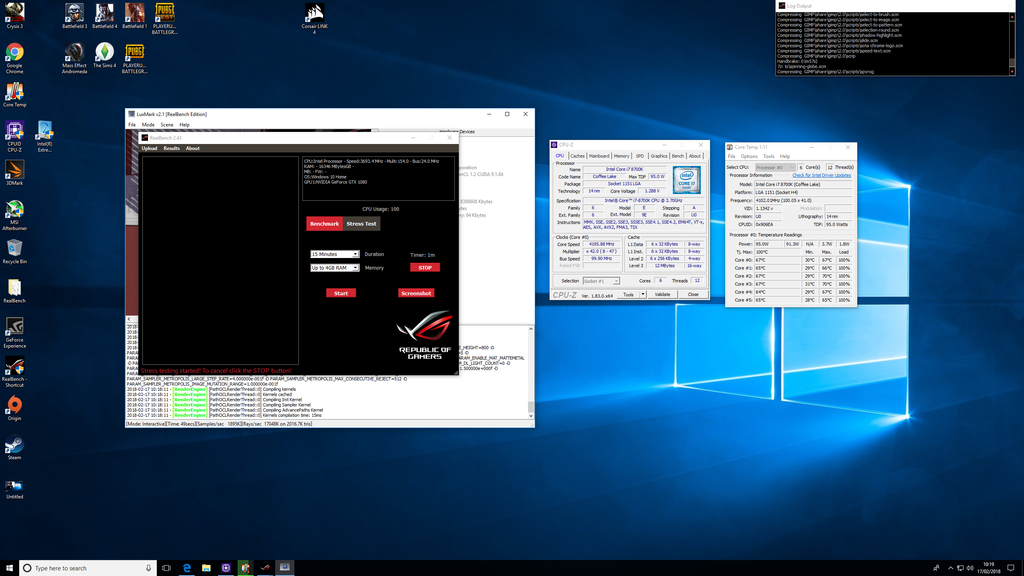Viewport: 1024px width, 576px height.
Task: Click the Check for Intel Driver Updates link
Action: [x=821, y=175]
